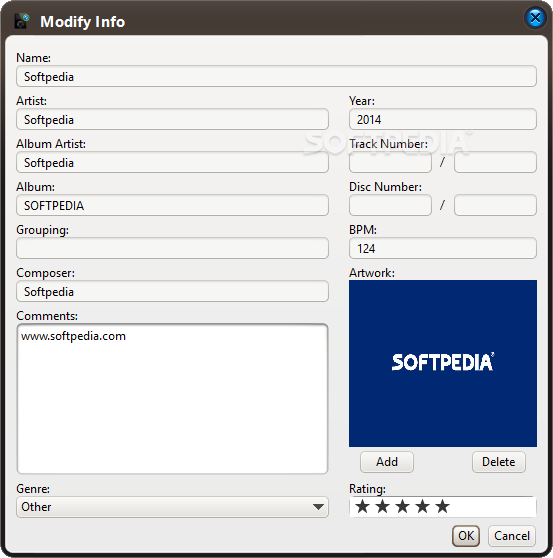Click inside the Comments text area
The image size is (553, 558).
(172, 399)
